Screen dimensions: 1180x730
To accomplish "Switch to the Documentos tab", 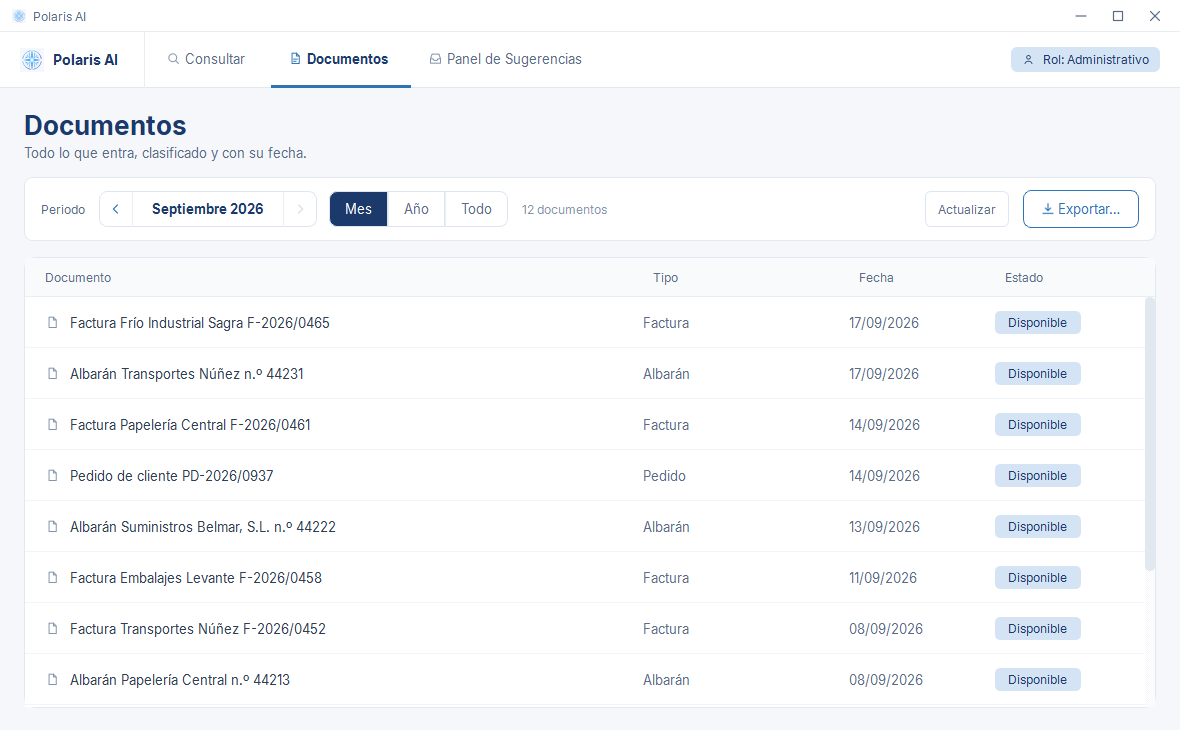I will pos(340,59).
